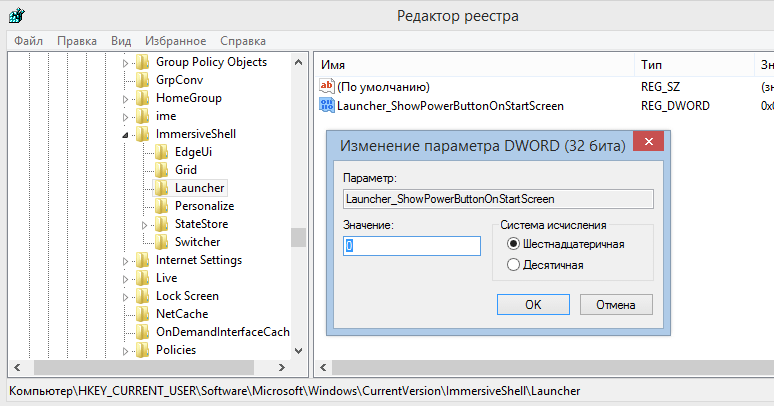This screenshot has height=406, width=774.
Task: Click the Group Policy Objects folder icon
Action: tap(143, 62)
